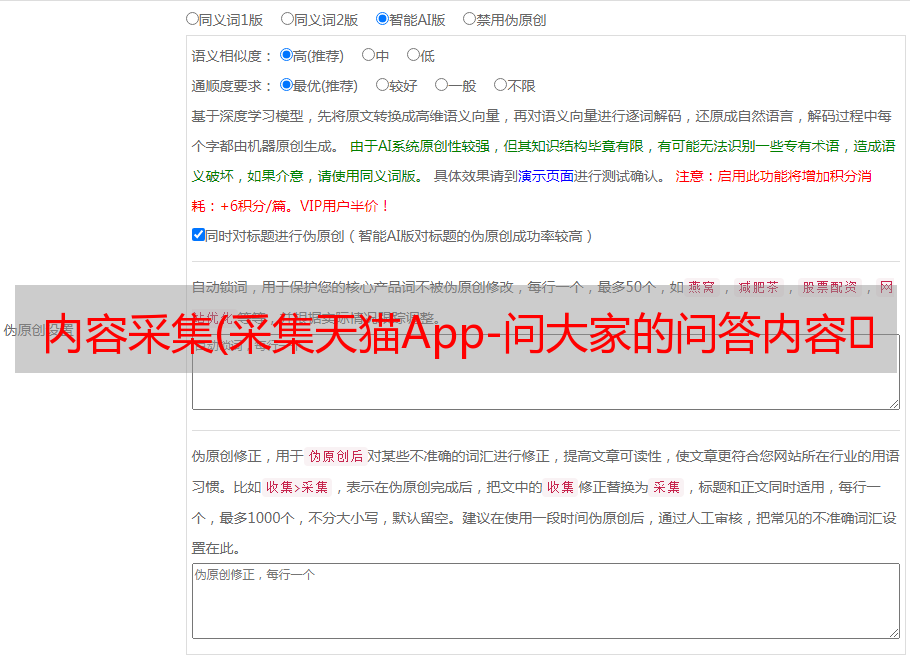Toggle the 同时对标题进行伪原创 checkbox
911x658 pixels.
coord(198,235)
